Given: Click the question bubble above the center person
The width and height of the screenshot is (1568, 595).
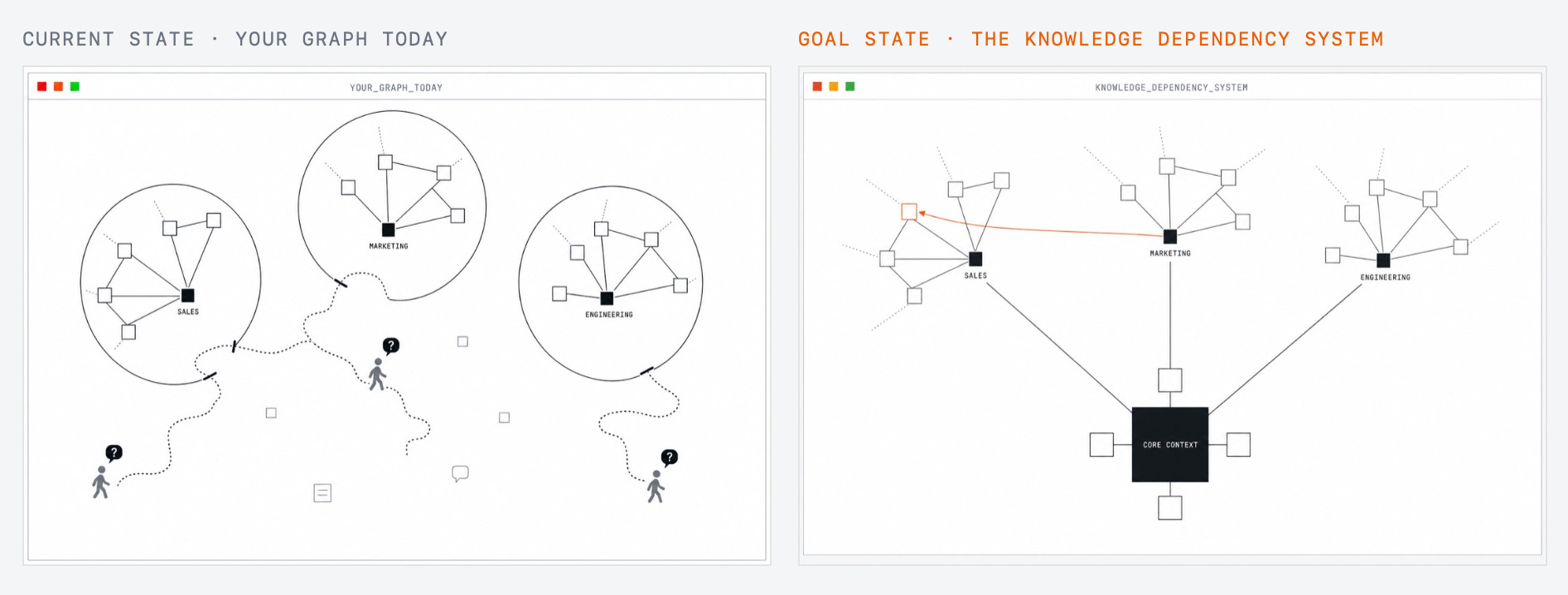Looking at the screenshot, I should click(x=390, y=346).
